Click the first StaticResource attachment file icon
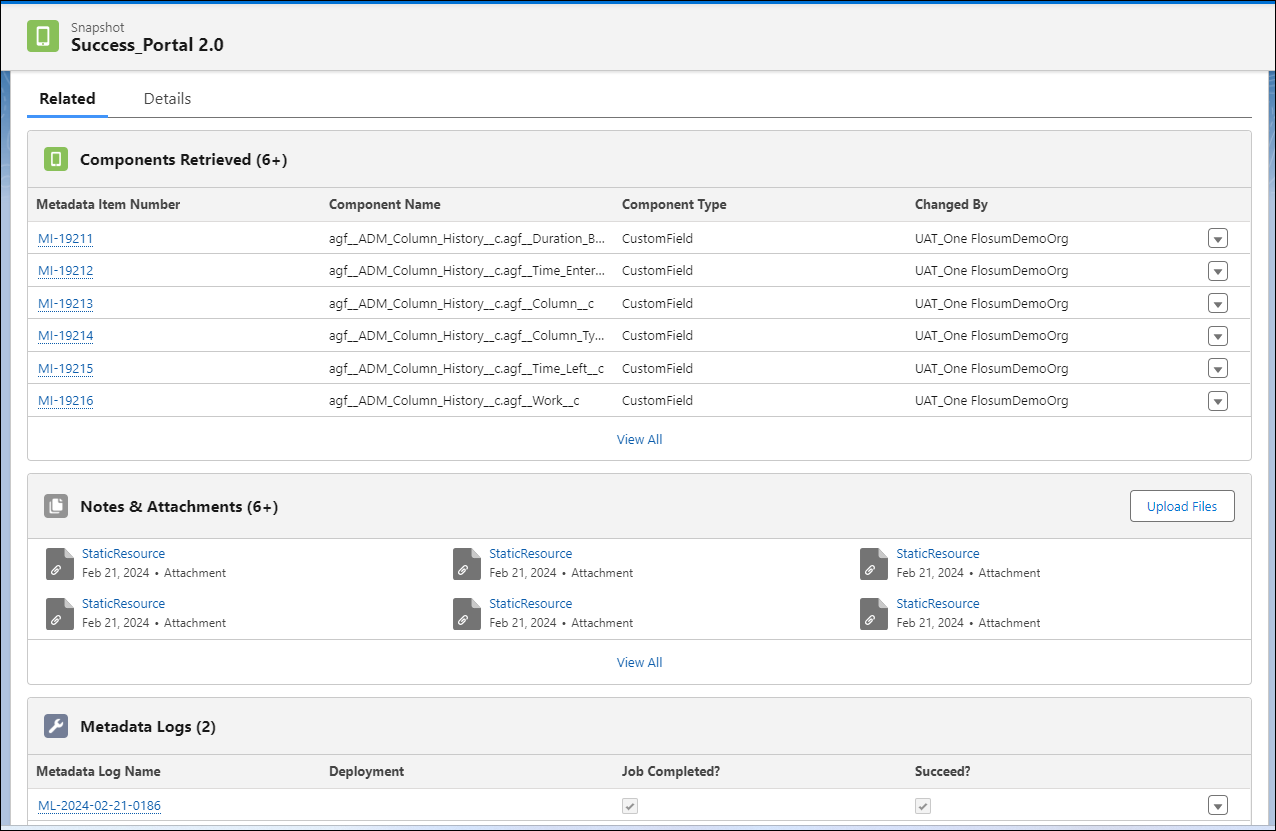The width and height of the screenshot is (1276, 831). point(60,563)
